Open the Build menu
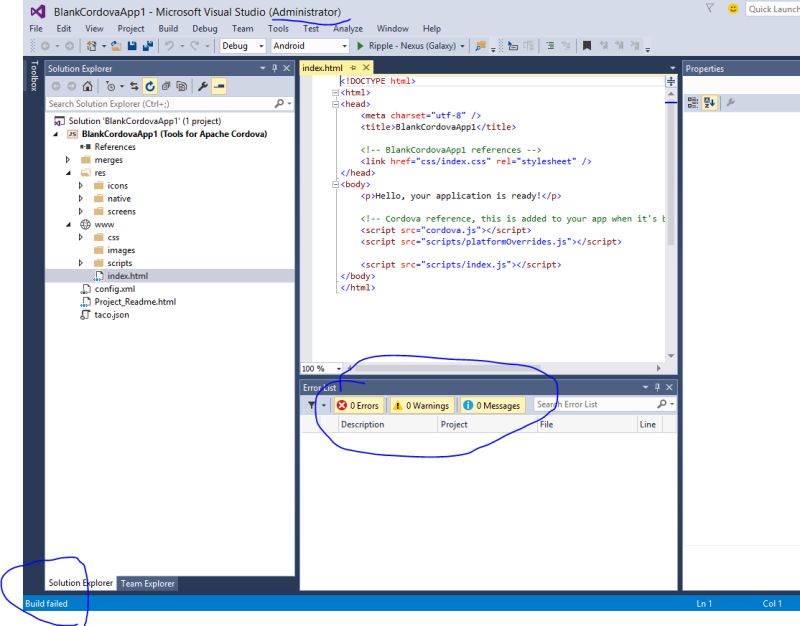This screenshot has width=800, height=626. [x=167, y=29]
